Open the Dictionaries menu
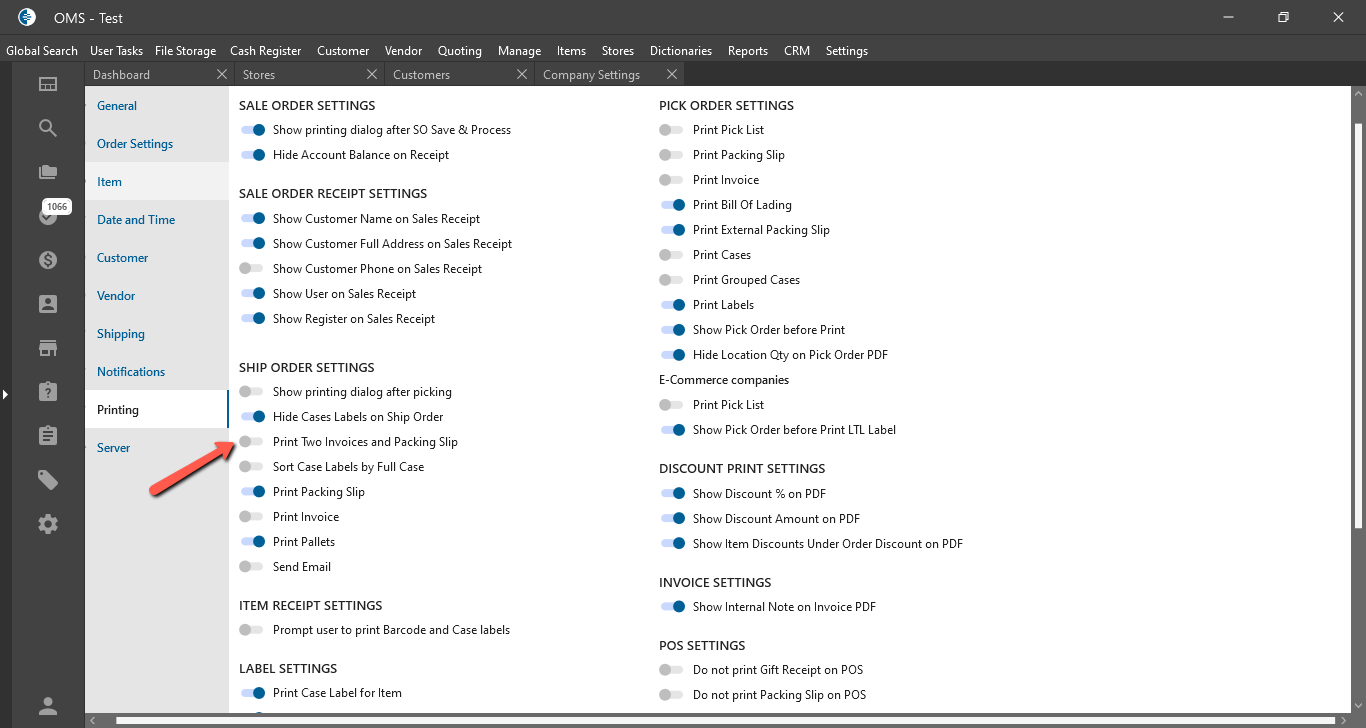This screenshot has height=728, width=1366. (681, 51)
